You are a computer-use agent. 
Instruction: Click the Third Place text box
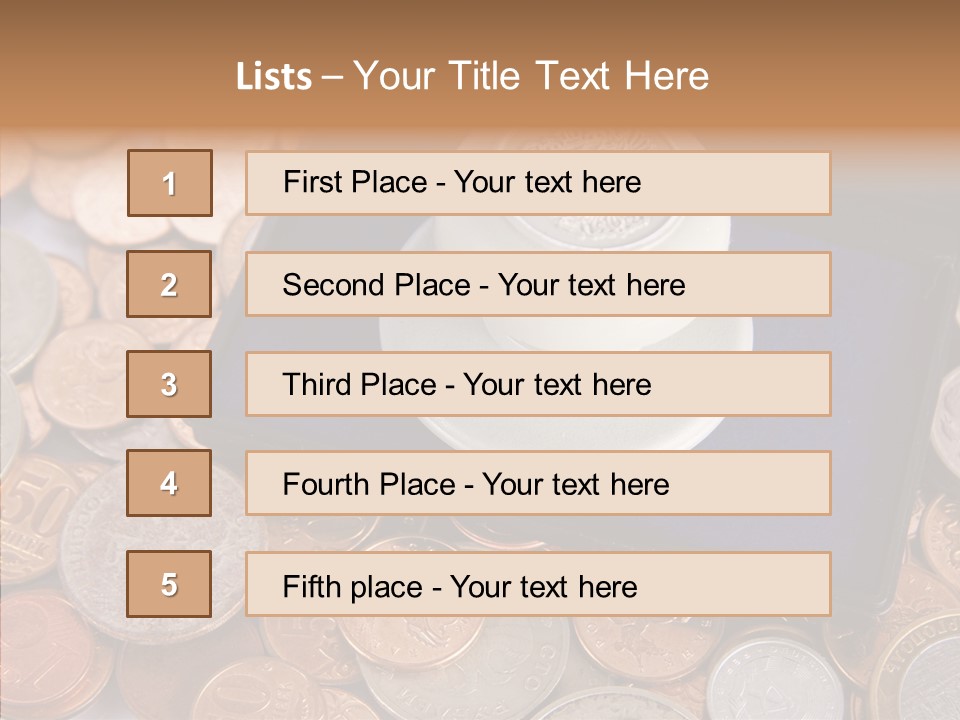coord(538,384)
